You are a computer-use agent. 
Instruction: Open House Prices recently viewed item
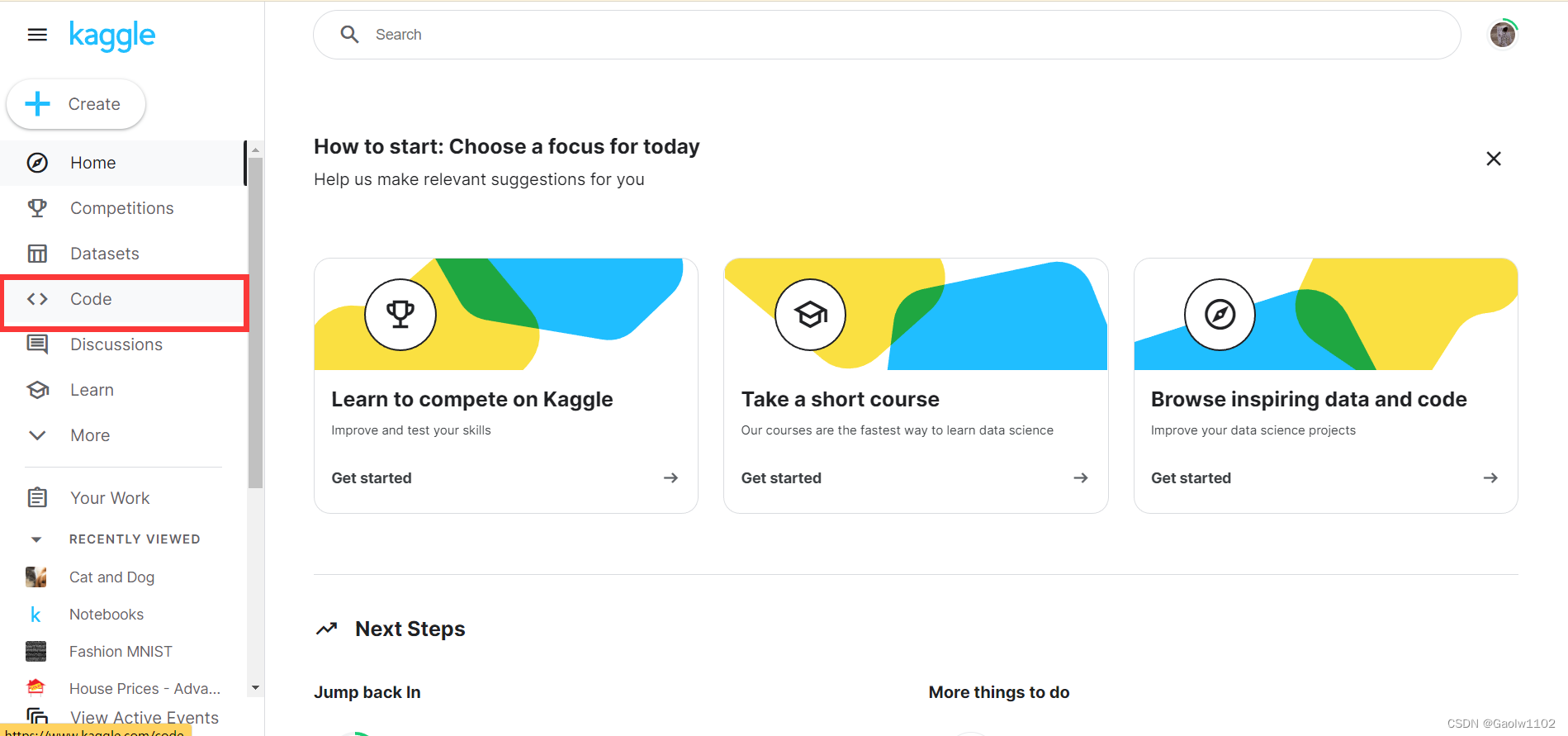click(x=144, y=689)
